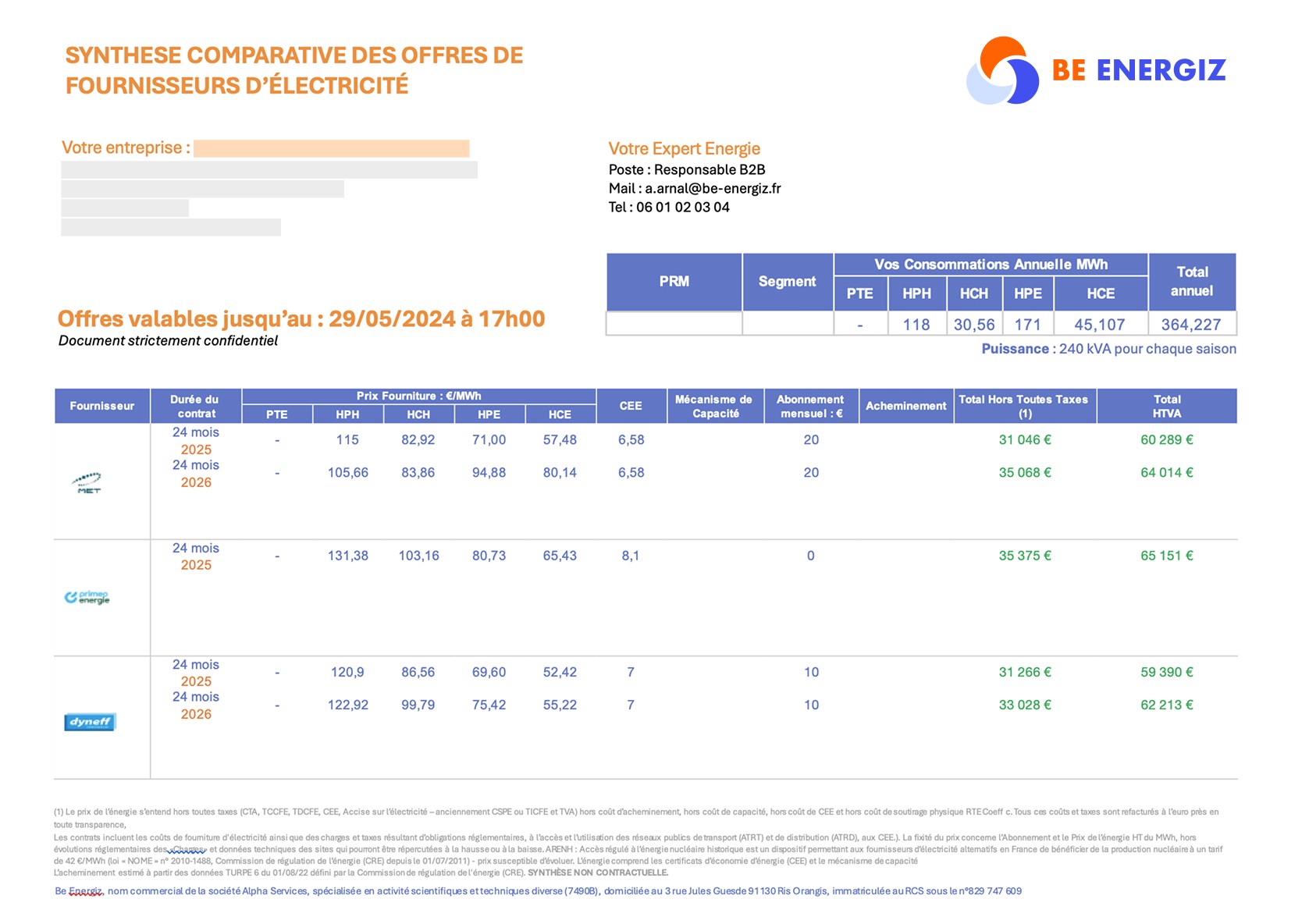The image size is (1309, 924).
Task: Select Dyneff 2025 HTVA total 59 390 €
Action: (x=1167, y=672)
